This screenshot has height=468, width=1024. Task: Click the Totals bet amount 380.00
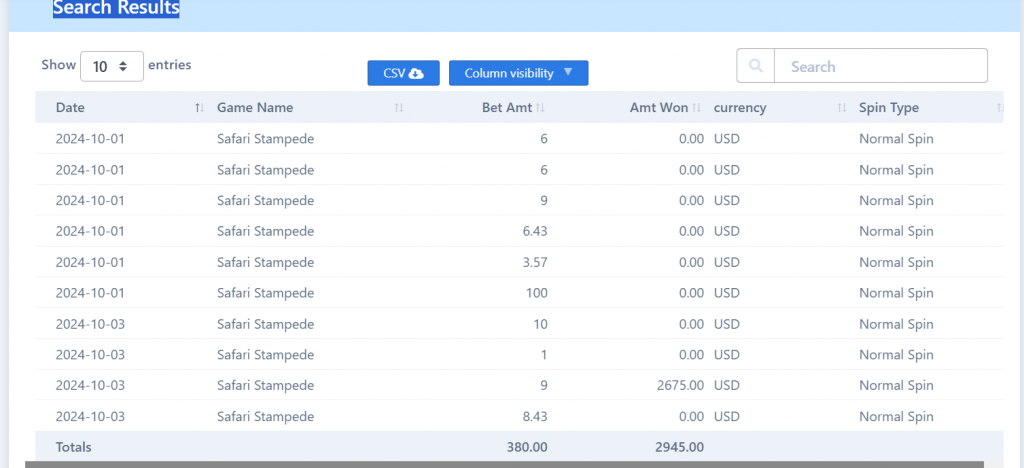tap(527, 447)
